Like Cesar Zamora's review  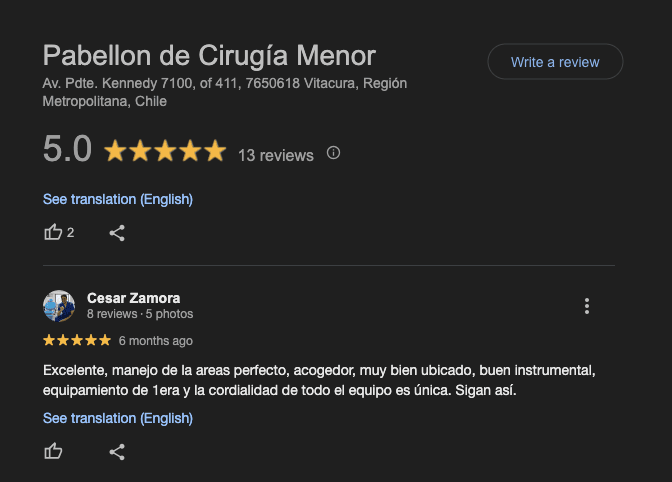tap(53, 452)
